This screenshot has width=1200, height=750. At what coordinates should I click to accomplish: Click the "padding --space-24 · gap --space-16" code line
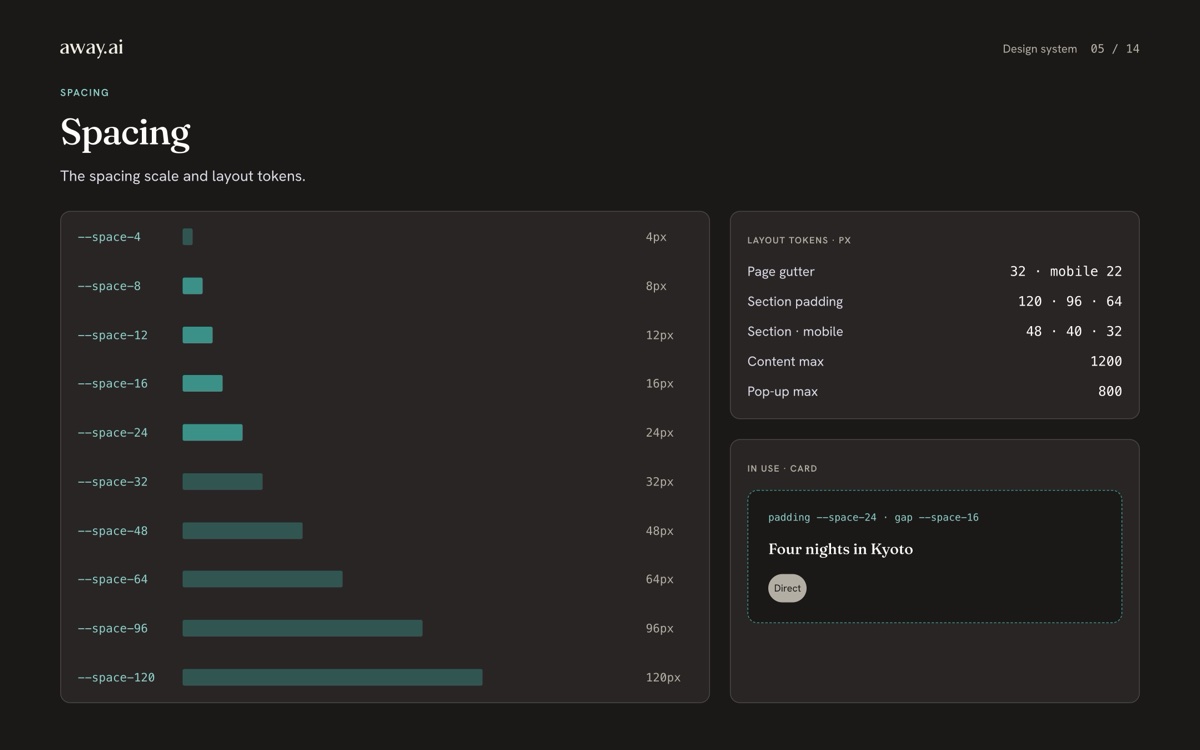pyautogui.click(x=873, y=518)
